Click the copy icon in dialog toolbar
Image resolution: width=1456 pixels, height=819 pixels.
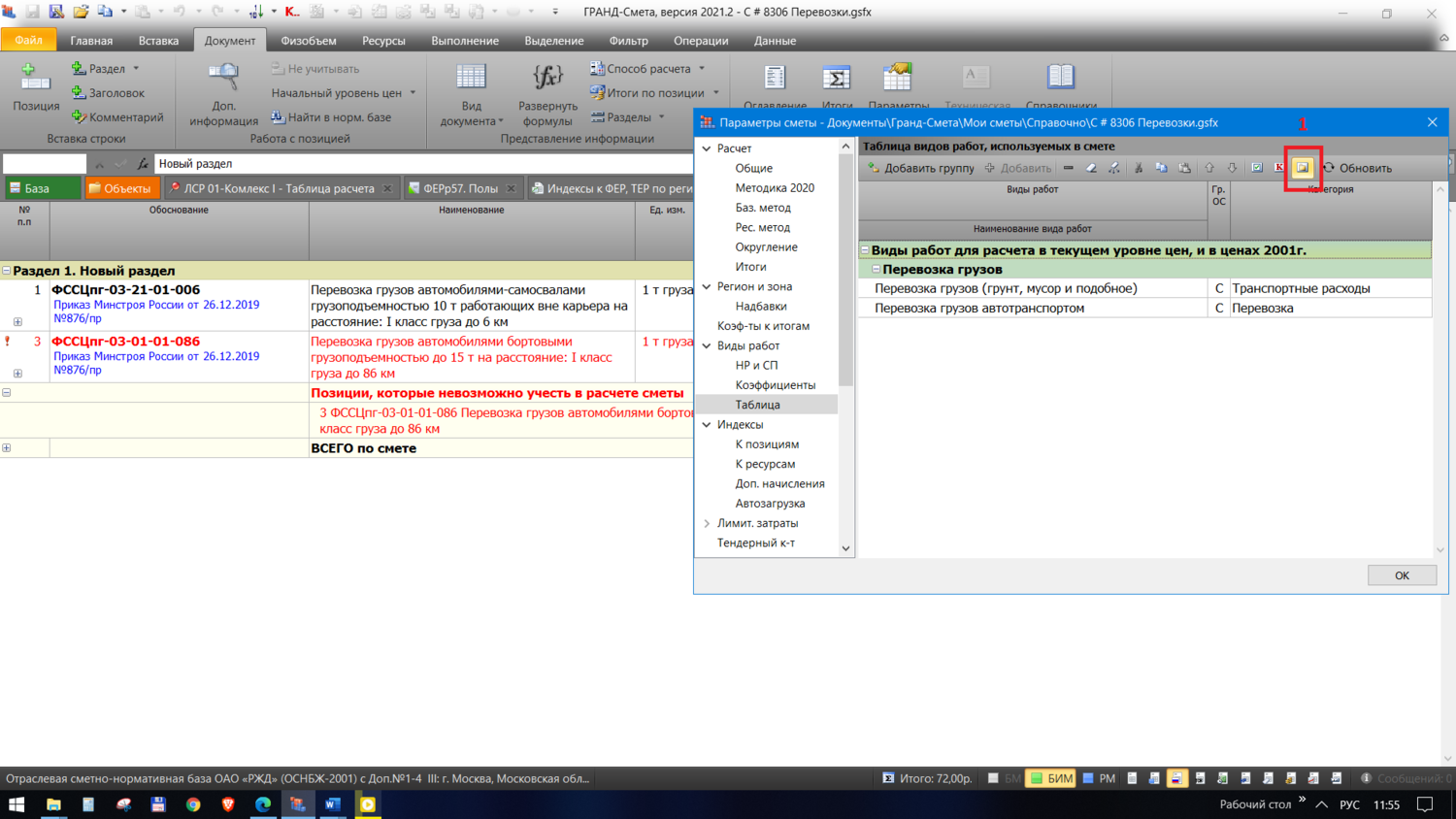click(x=1161, y=168)
